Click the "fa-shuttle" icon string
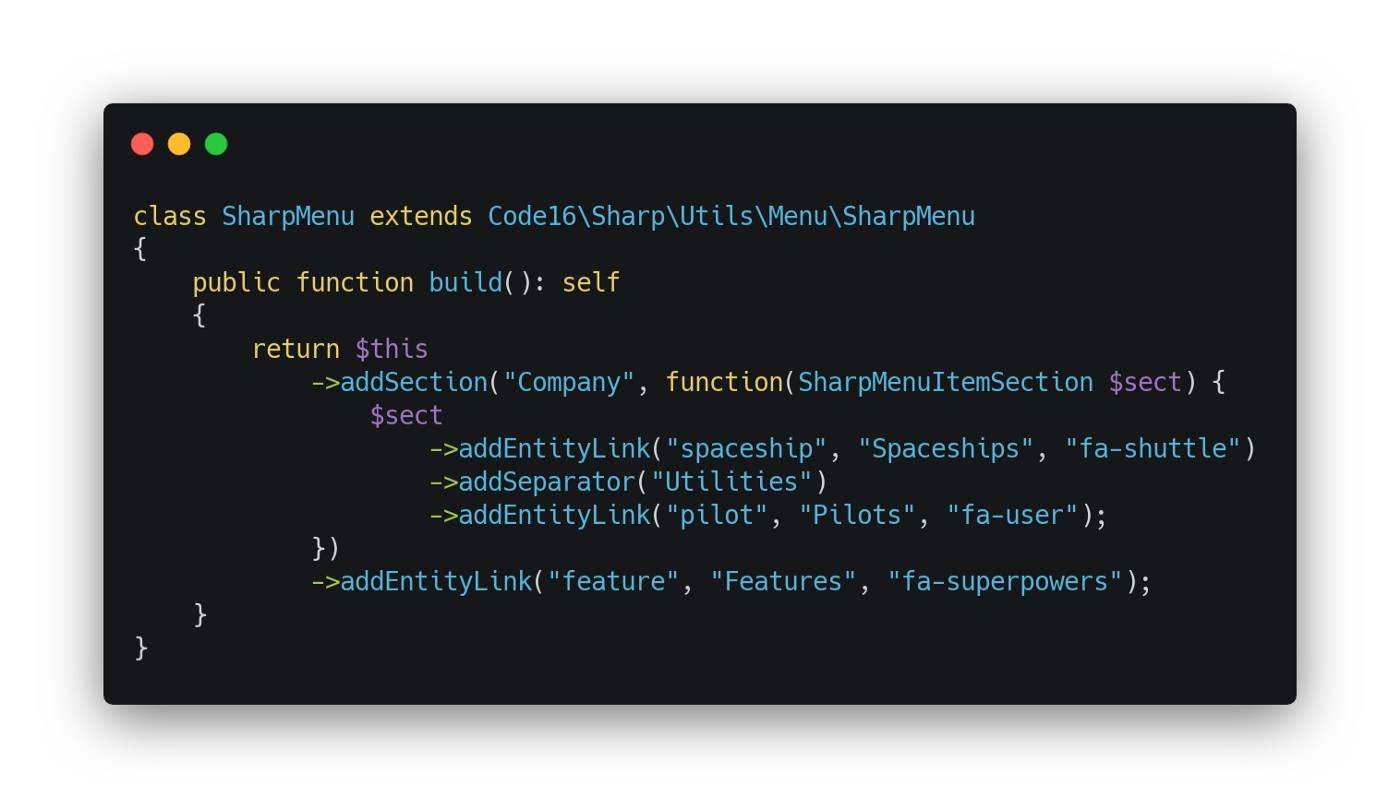The height and width of the screenshot is (808, 1400). click(x=1152, y=448)
